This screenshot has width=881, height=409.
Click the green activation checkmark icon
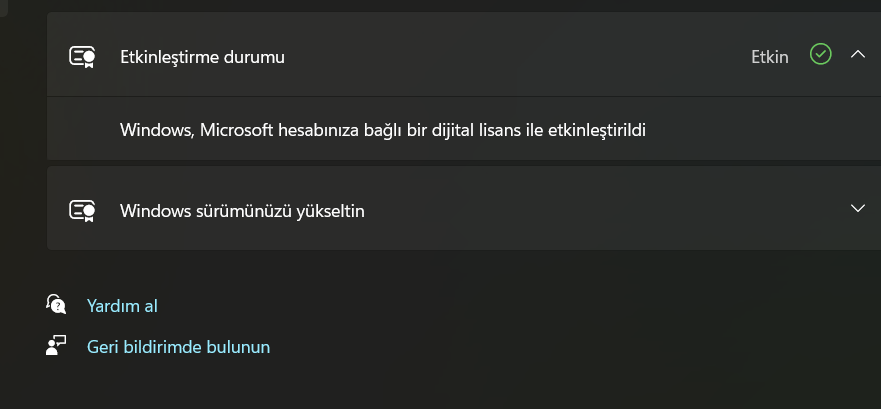[820, 56]
